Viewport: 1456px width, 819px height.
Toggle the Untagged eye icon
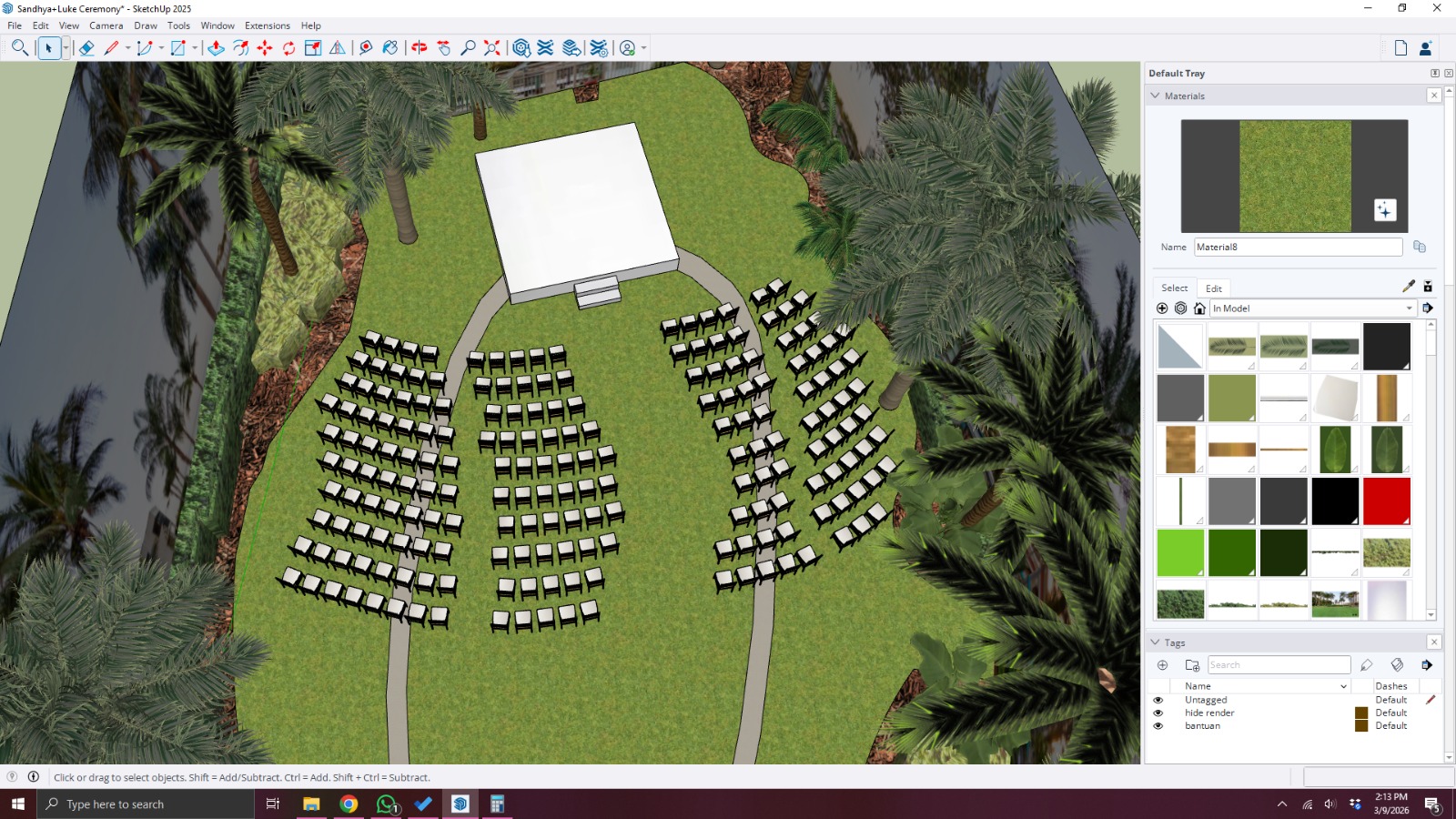[x=1158, y=701]
